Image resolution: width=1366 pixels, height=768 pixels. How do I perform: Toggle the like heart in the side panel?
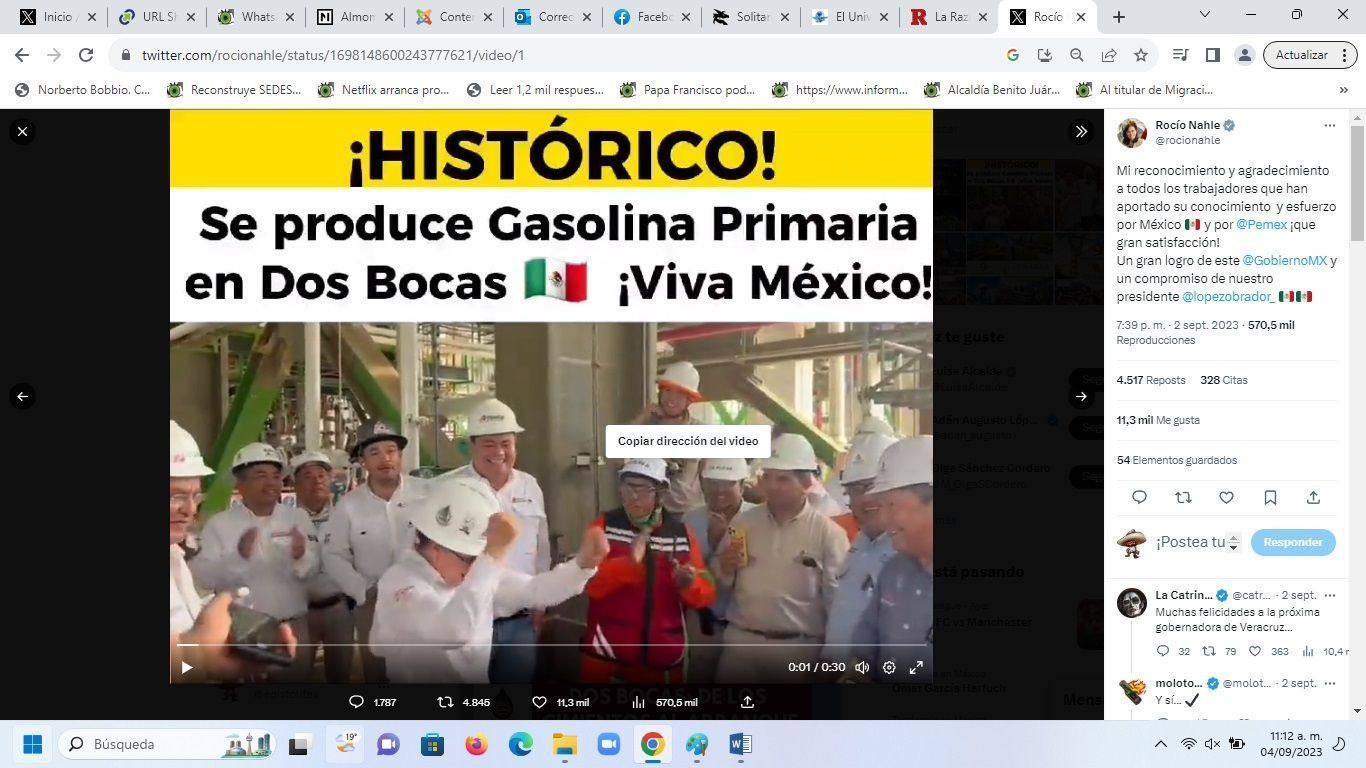tap(1226, 497)
